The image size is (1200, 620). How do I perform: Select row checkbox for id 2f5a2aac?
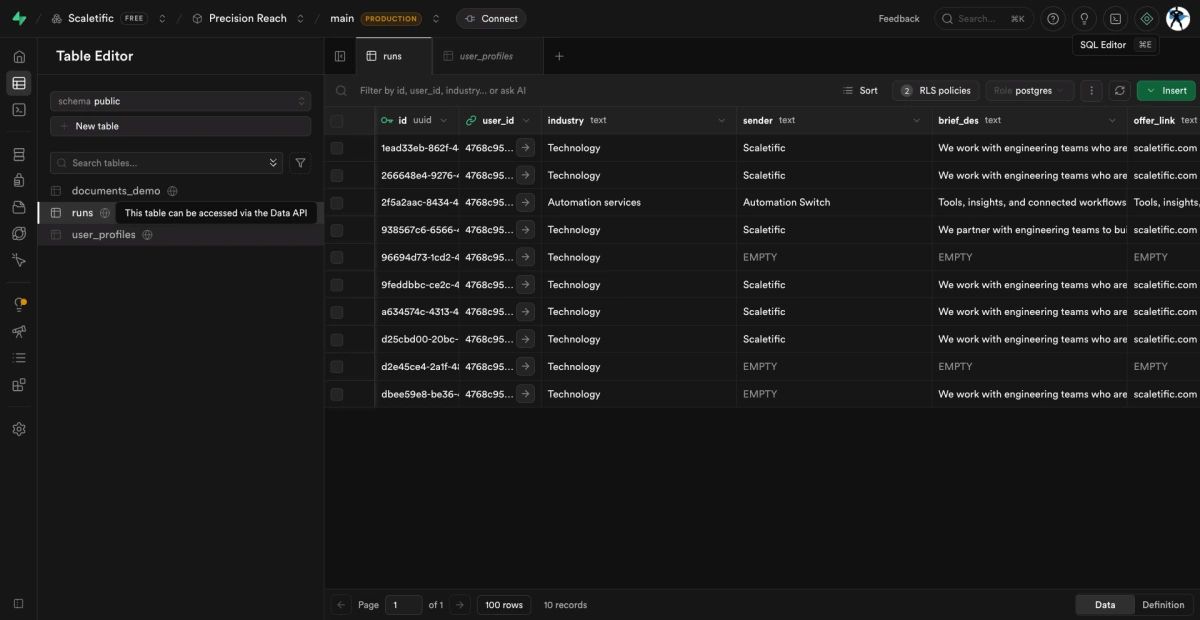pyautogui.click(x=337, y=202)
